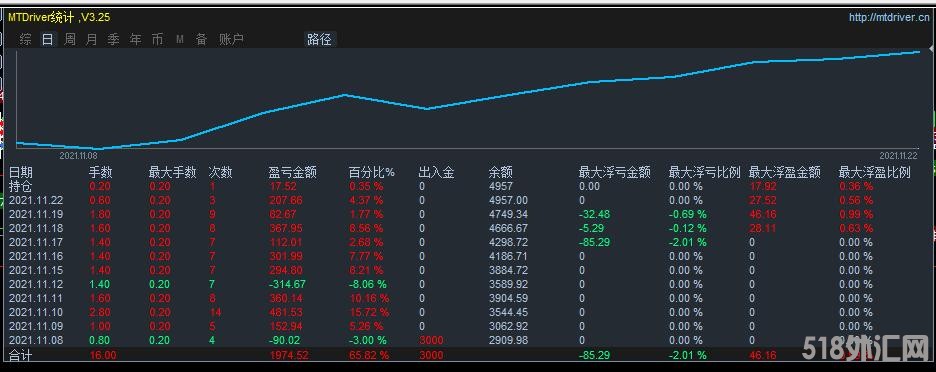Click profit amount 481.53 on 2021.11.10
The width and height of the screenshot is (936, 372).
(x=286, y=312)
